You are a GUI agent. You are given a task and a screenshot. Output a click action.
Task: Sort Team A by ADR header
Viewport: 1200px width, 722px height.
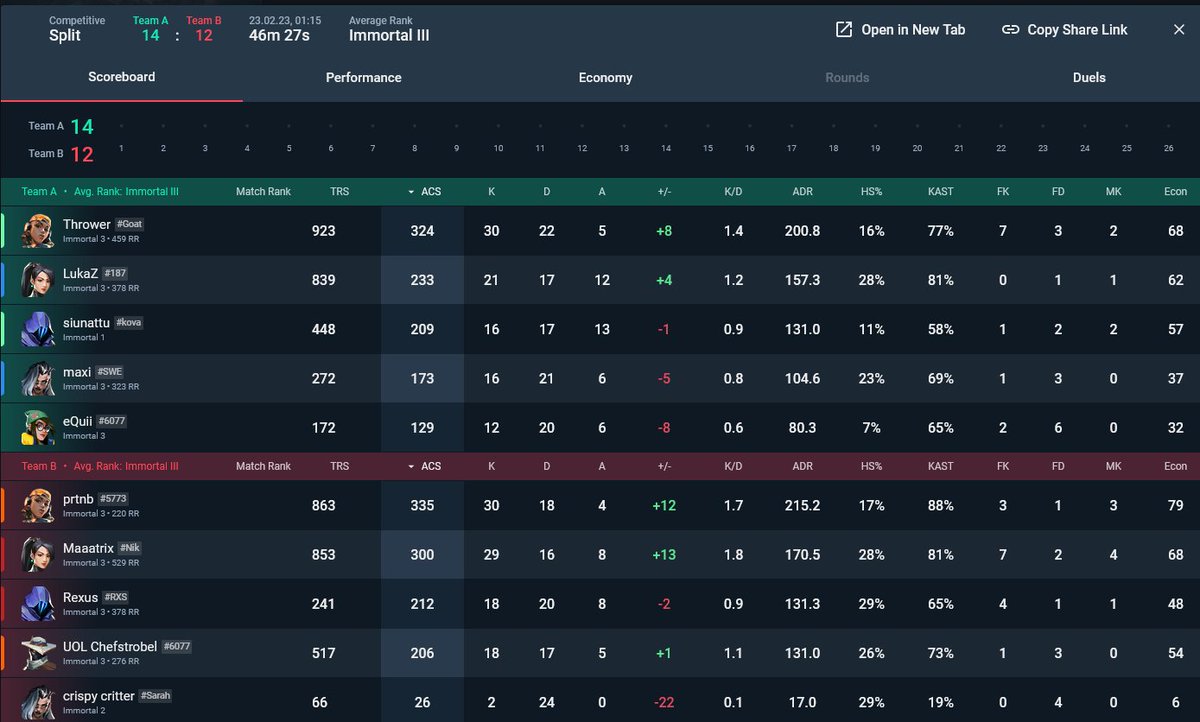(x=802, y=191)
